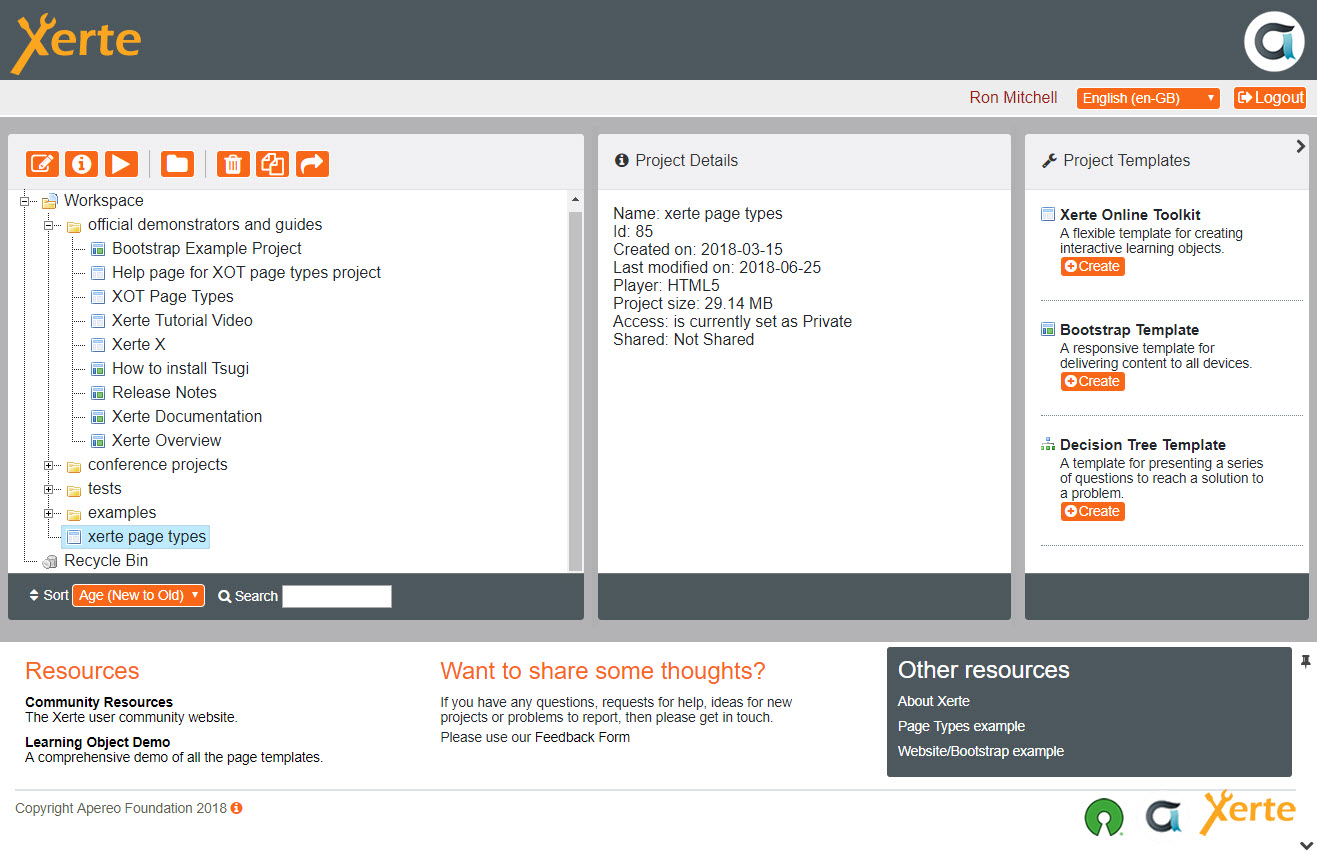The height and width of the screenshot is (856, 1317).
Task: Duplicate project with the copy icon
Action: pyautogui.click(x=272, y=164)
